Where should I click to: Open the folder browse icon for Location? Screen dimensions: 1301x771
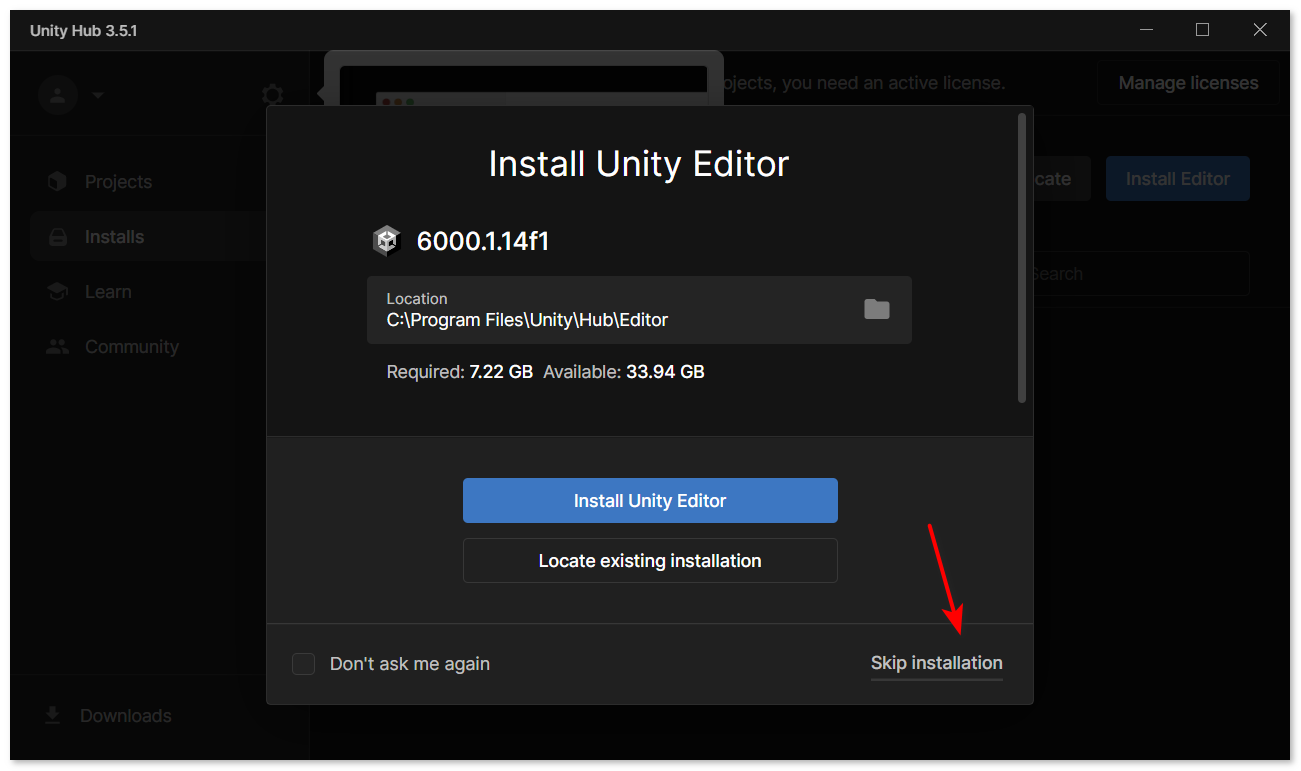coord(877,309)
